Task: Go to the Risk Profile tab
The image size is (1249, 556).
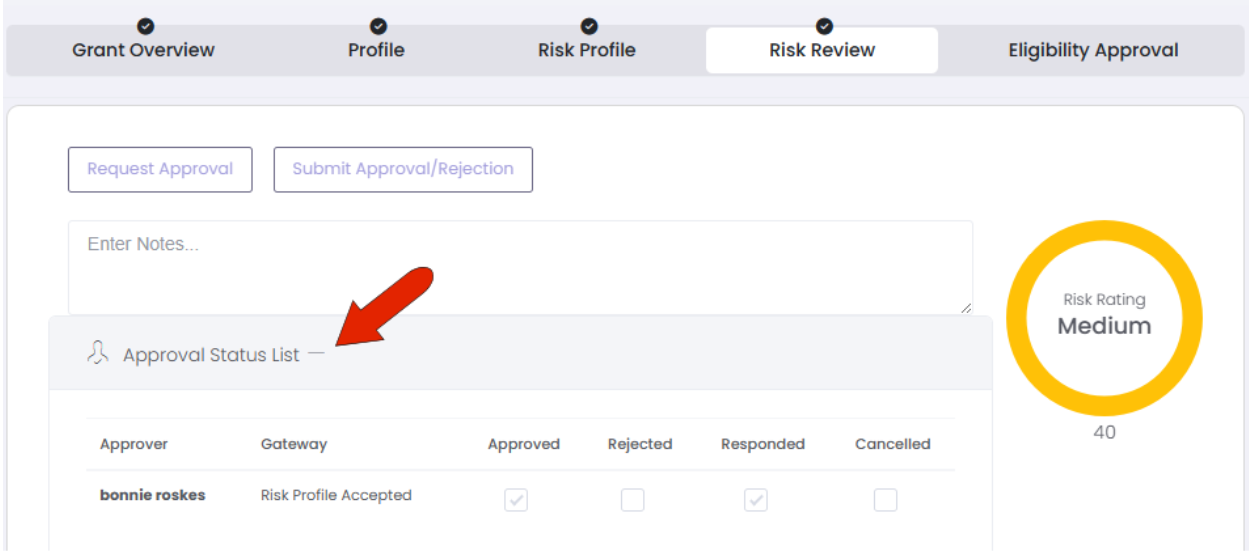Action: click(x=587, y=50)
